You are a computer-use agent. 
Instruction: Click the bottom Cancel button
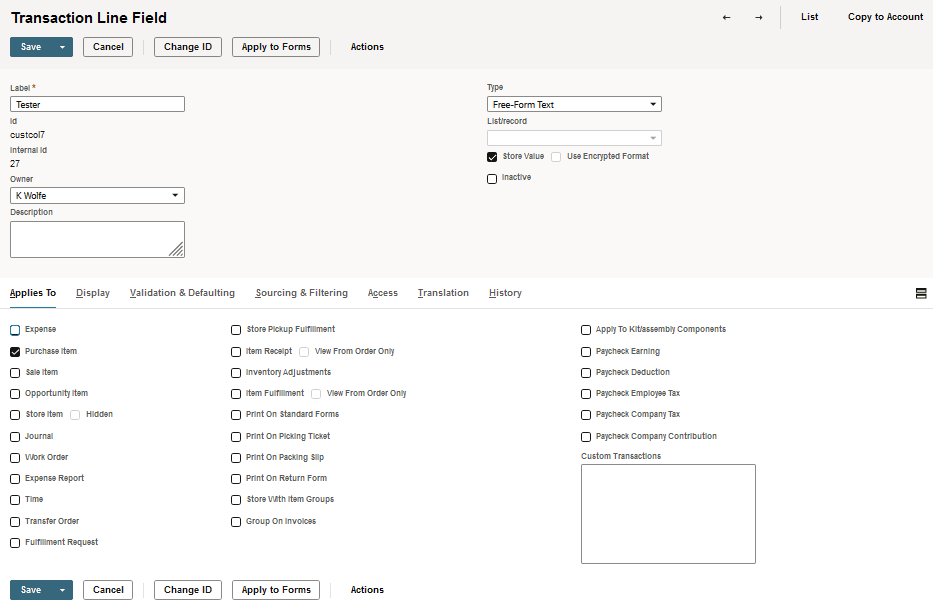click(108, 590)
